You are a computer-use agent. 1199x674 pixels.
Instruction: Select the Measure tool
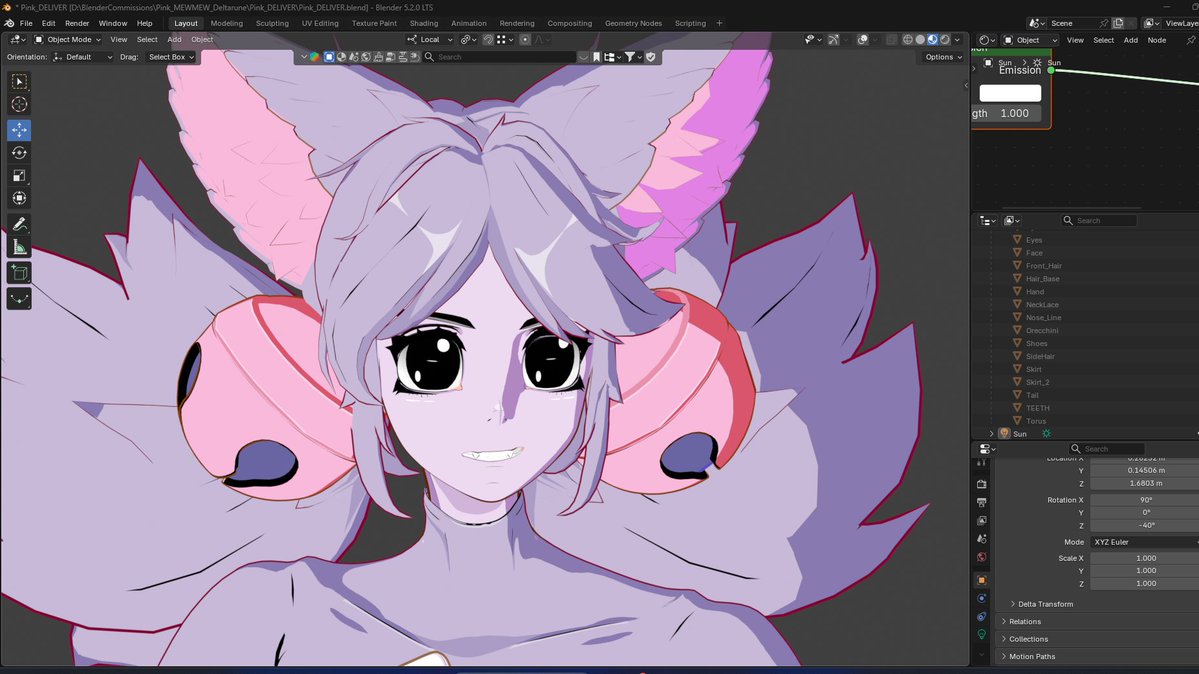[19, 247]
